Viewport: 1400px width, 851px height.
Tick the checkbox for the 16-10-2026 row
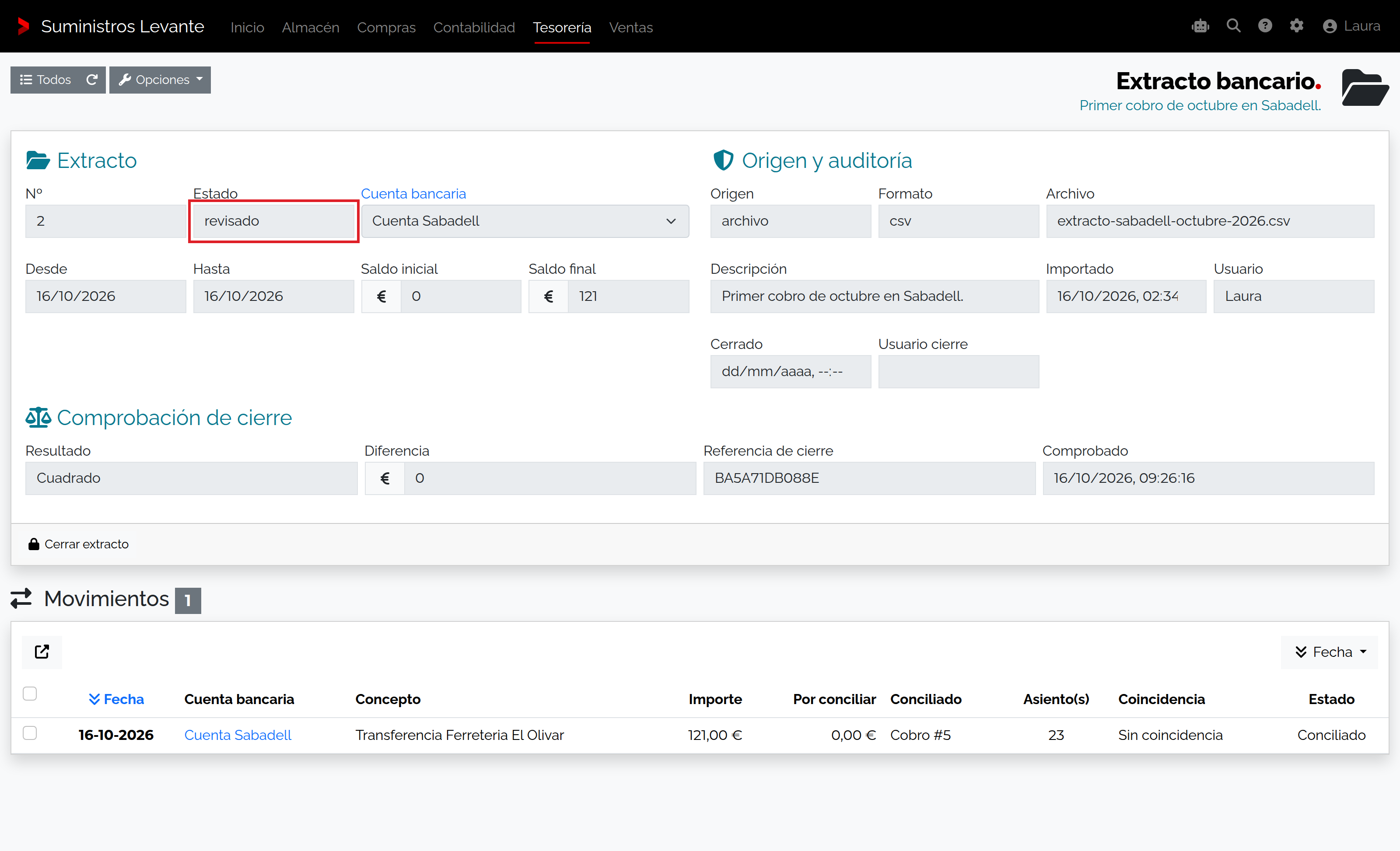[x=30, y=733]
